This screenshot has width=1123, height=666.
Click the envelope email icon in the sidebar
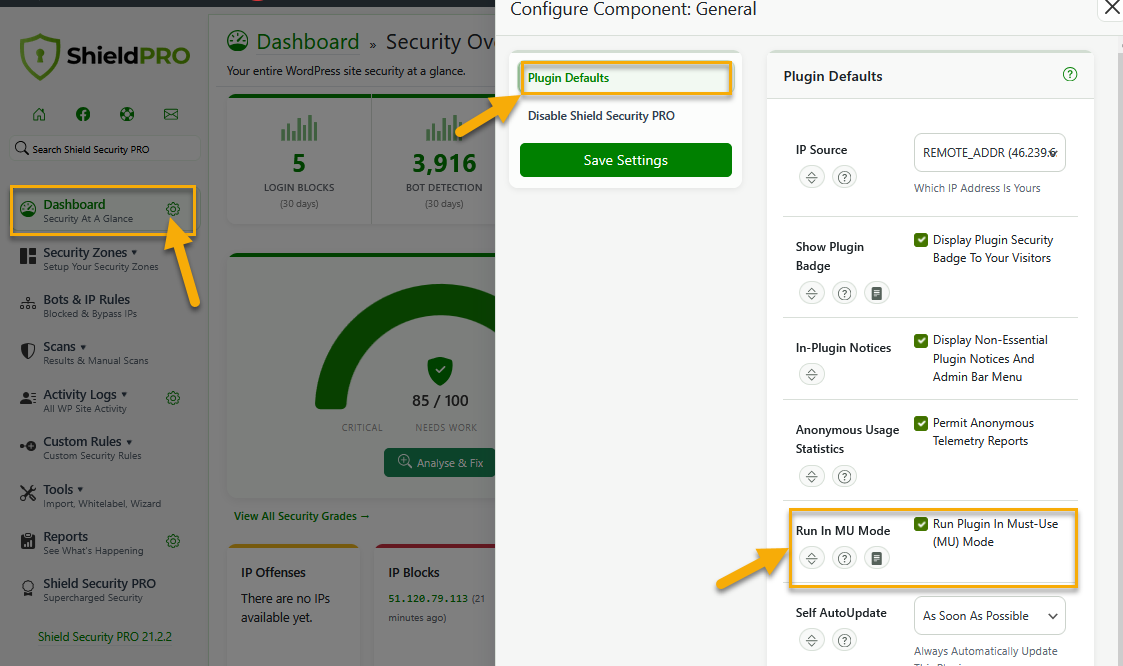coord(170,114)
